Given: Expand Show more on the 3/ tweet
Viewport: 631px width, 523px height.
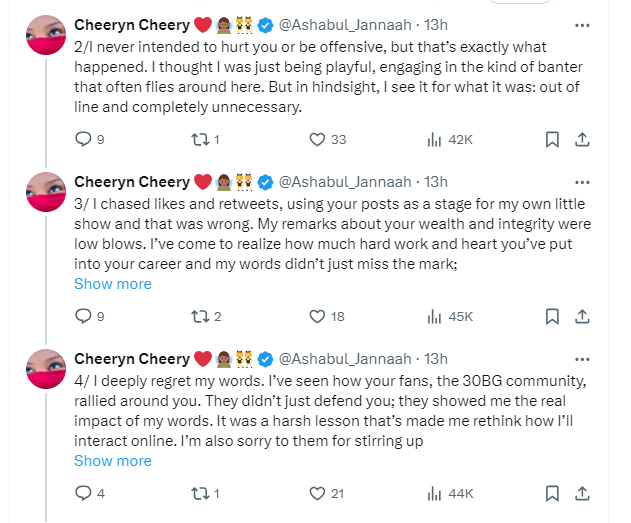Looking at the screenshot, I should coord(113,284).
